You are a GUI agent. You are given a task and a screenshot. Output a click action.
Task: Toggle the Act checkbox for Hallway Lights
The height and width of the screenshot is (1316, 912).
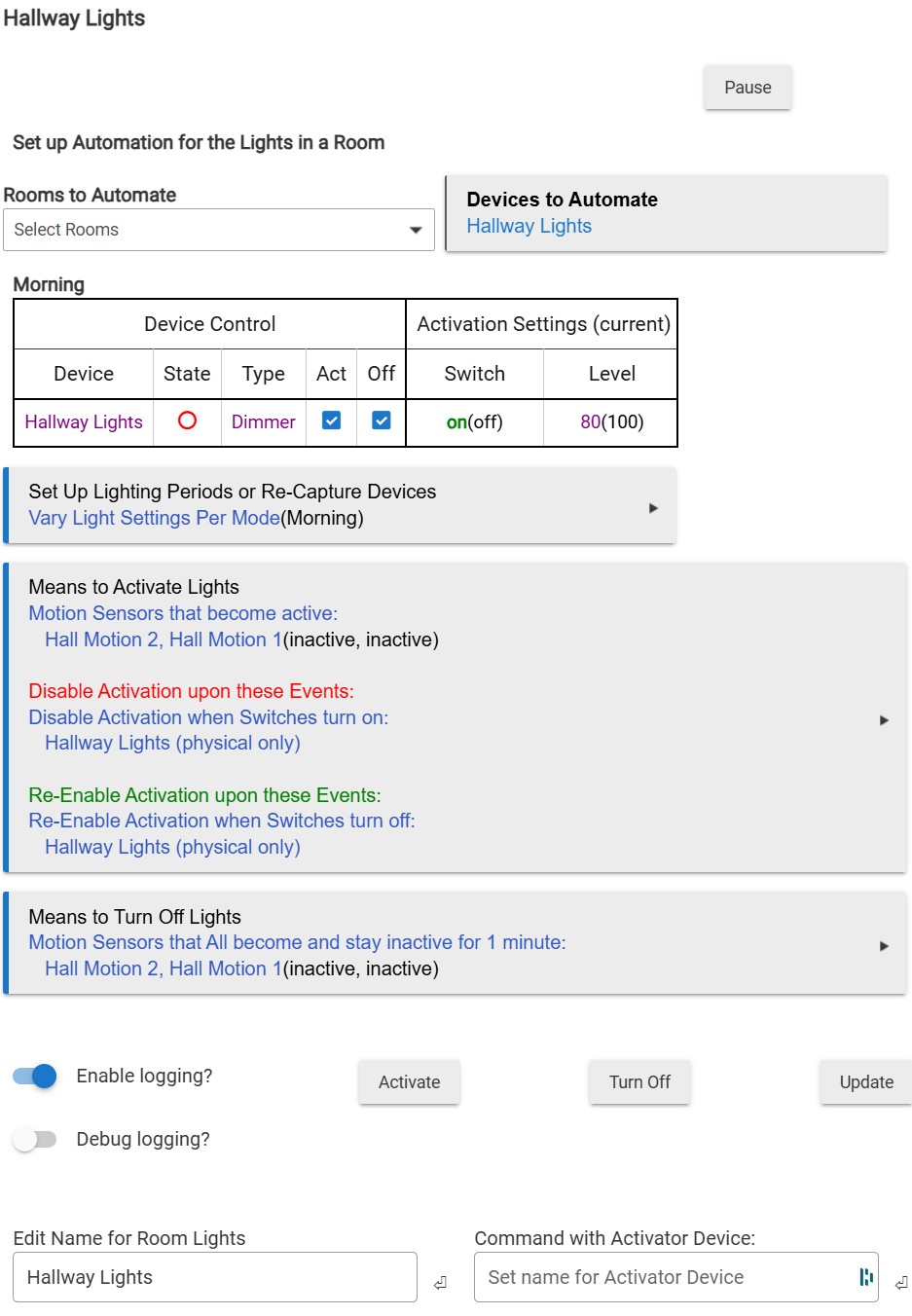(x=331, y=420)
